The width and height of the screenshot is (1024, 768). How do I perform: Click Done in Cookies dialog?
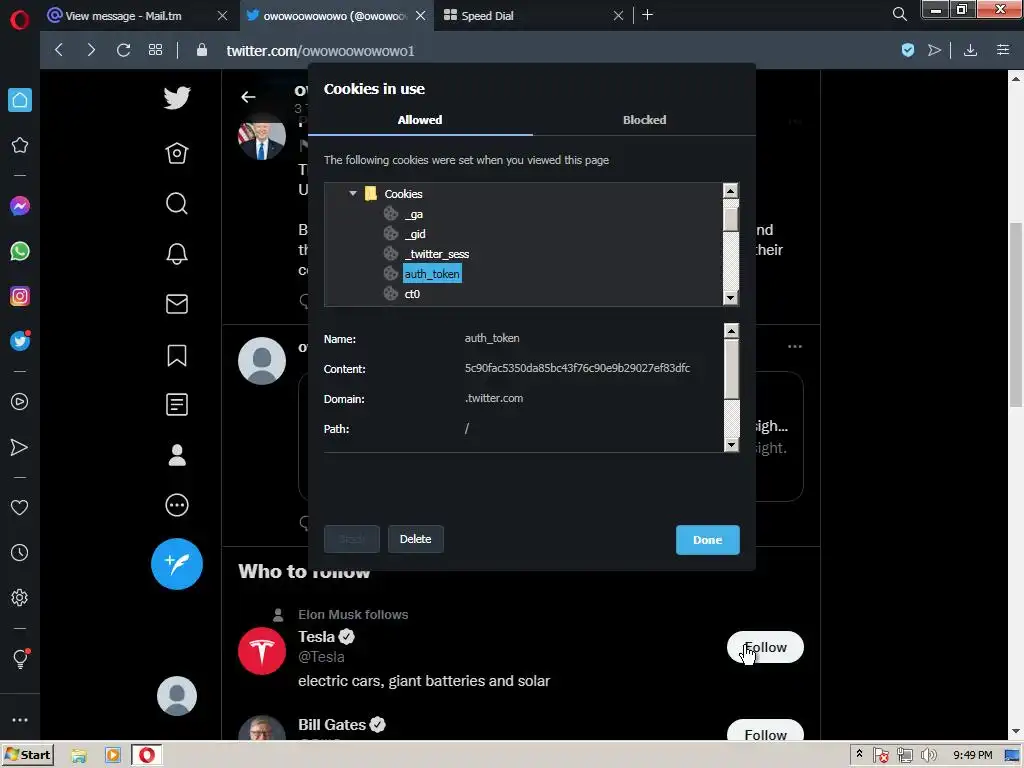pos(707,540)
